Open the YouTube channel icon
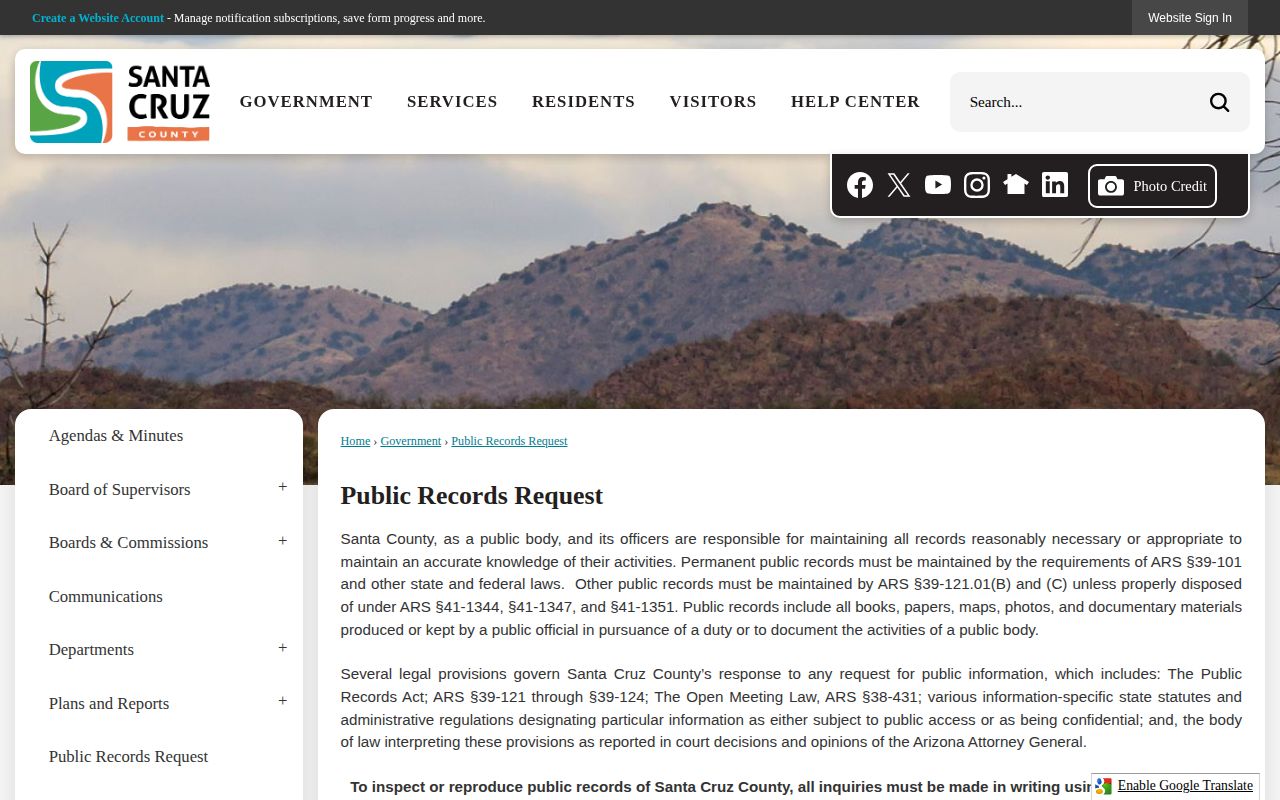The width and height of the screenshot is (1280, 800). tap(938, 185)
